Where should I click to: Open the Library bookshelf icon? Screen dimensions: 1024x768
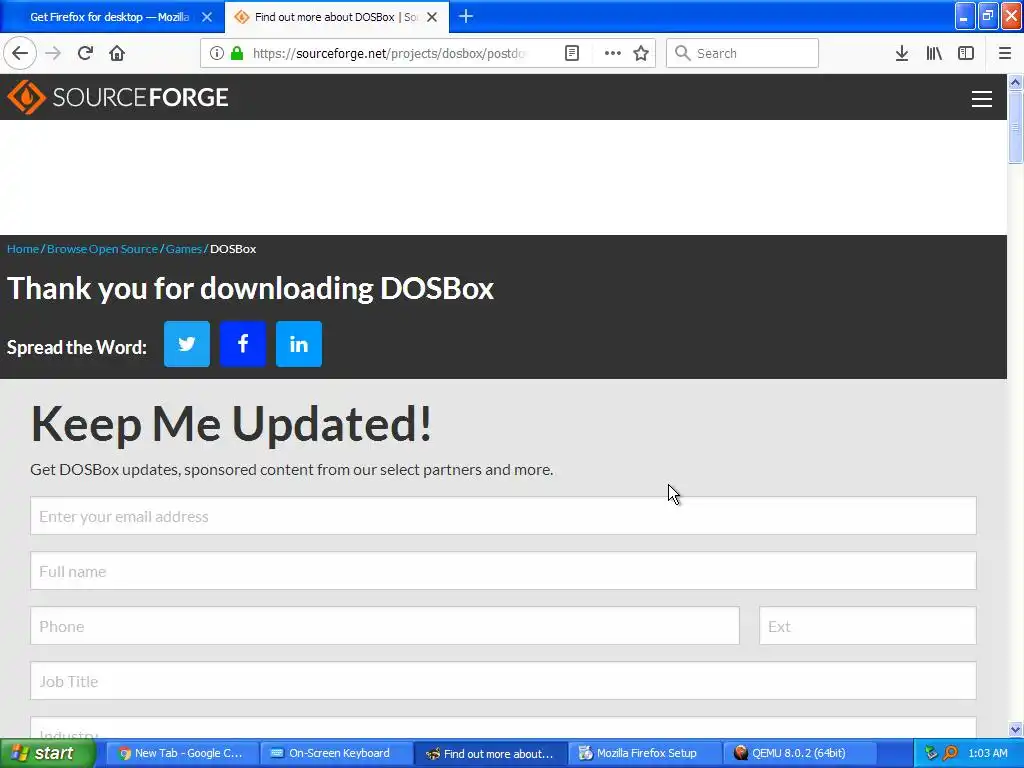pyautogui.click(x=934, y=53)
